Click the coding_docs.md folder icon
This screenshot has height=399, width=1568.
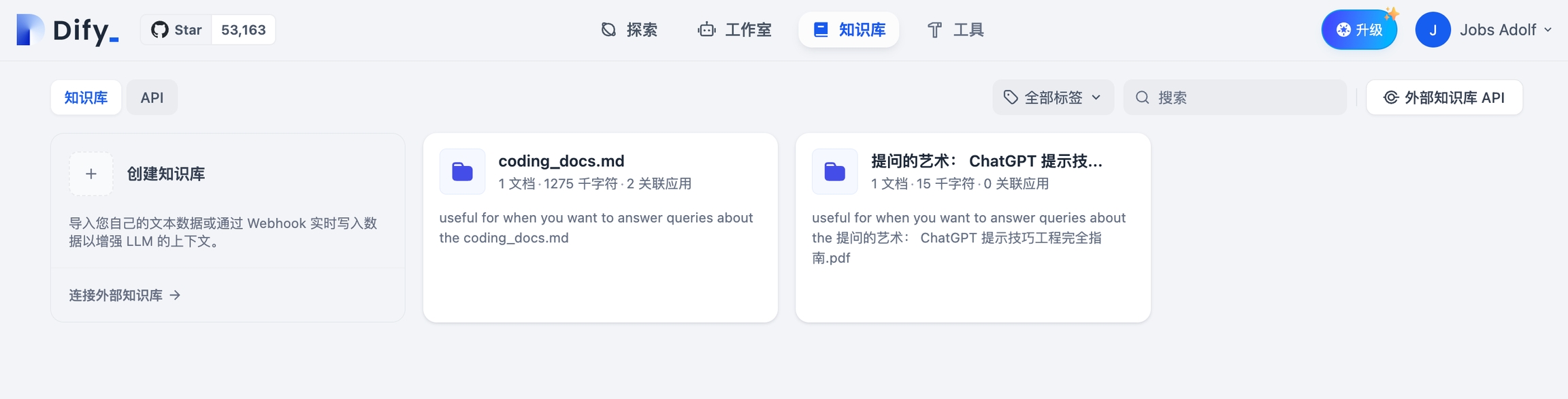462,172
